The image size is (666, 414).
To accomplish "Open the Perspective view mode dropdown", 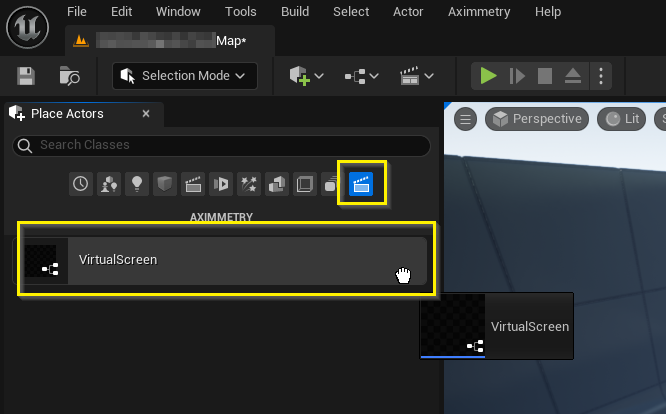I will point(537,119).
